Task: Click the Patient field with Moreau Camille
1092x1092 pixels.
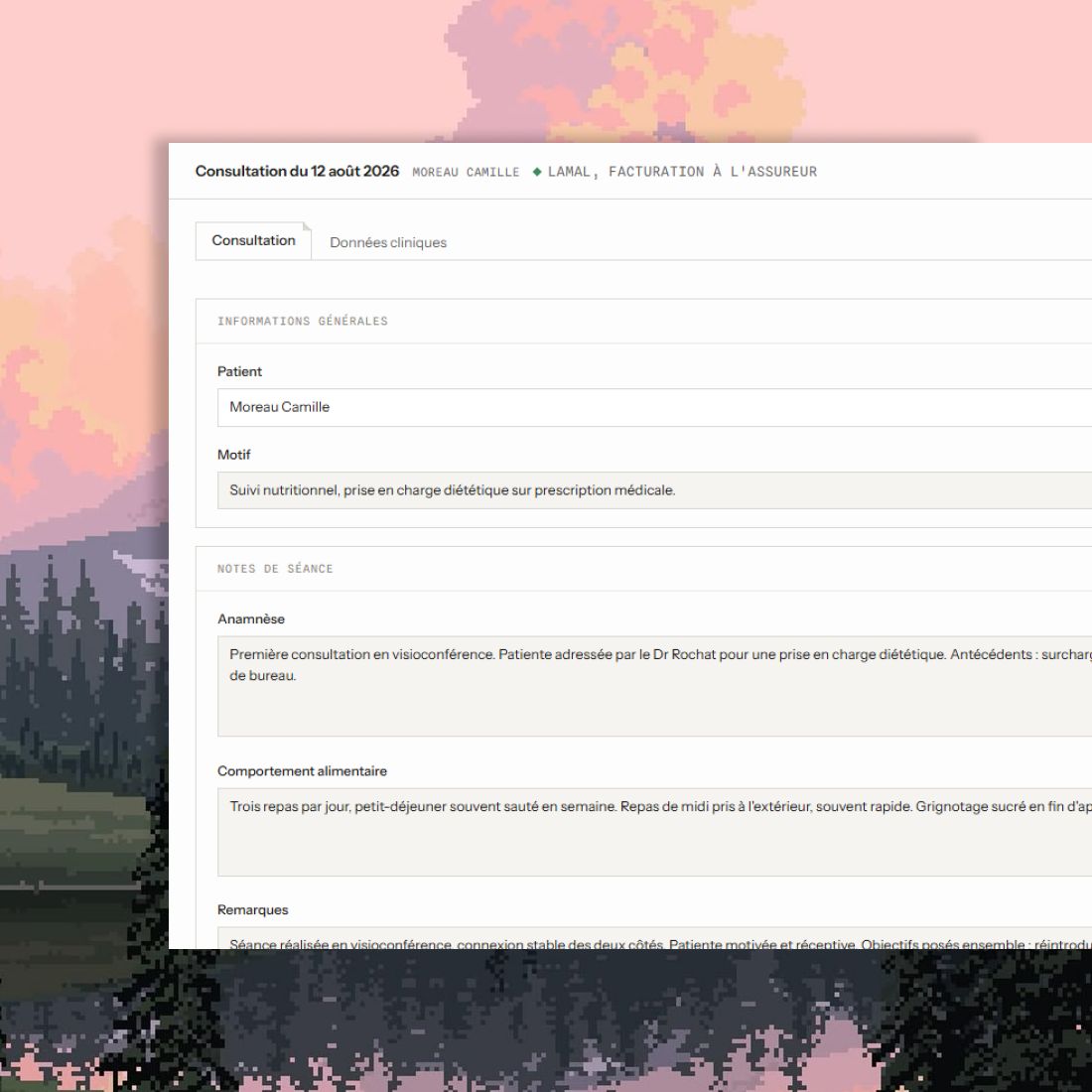Action: point(654,407)
